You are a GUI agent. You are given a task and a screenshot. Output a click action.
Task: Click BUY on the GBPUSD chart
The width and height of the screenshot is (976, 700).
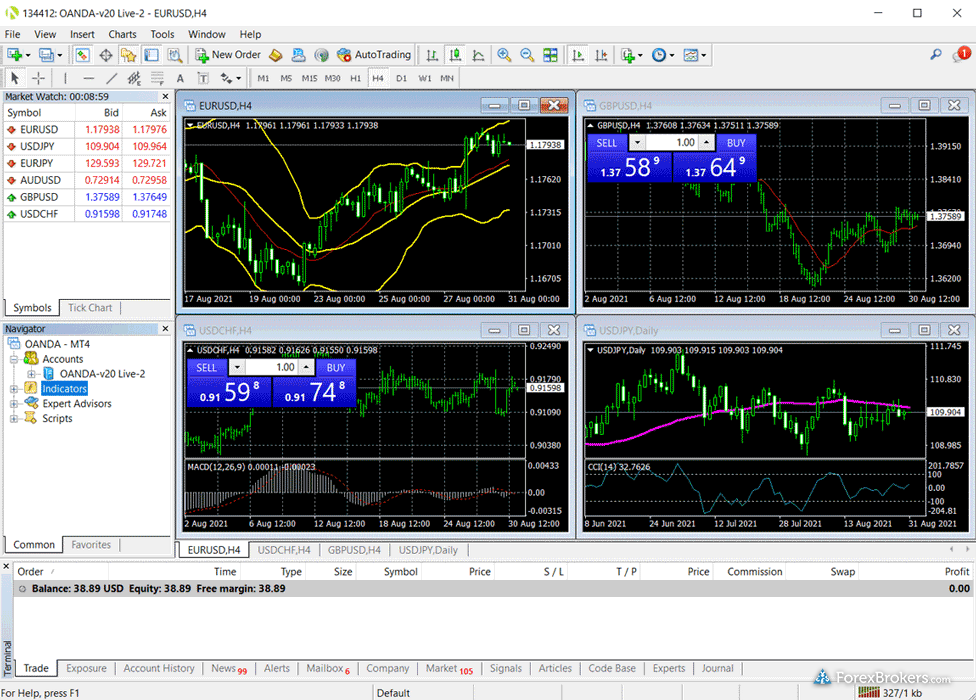pos(735,143)
